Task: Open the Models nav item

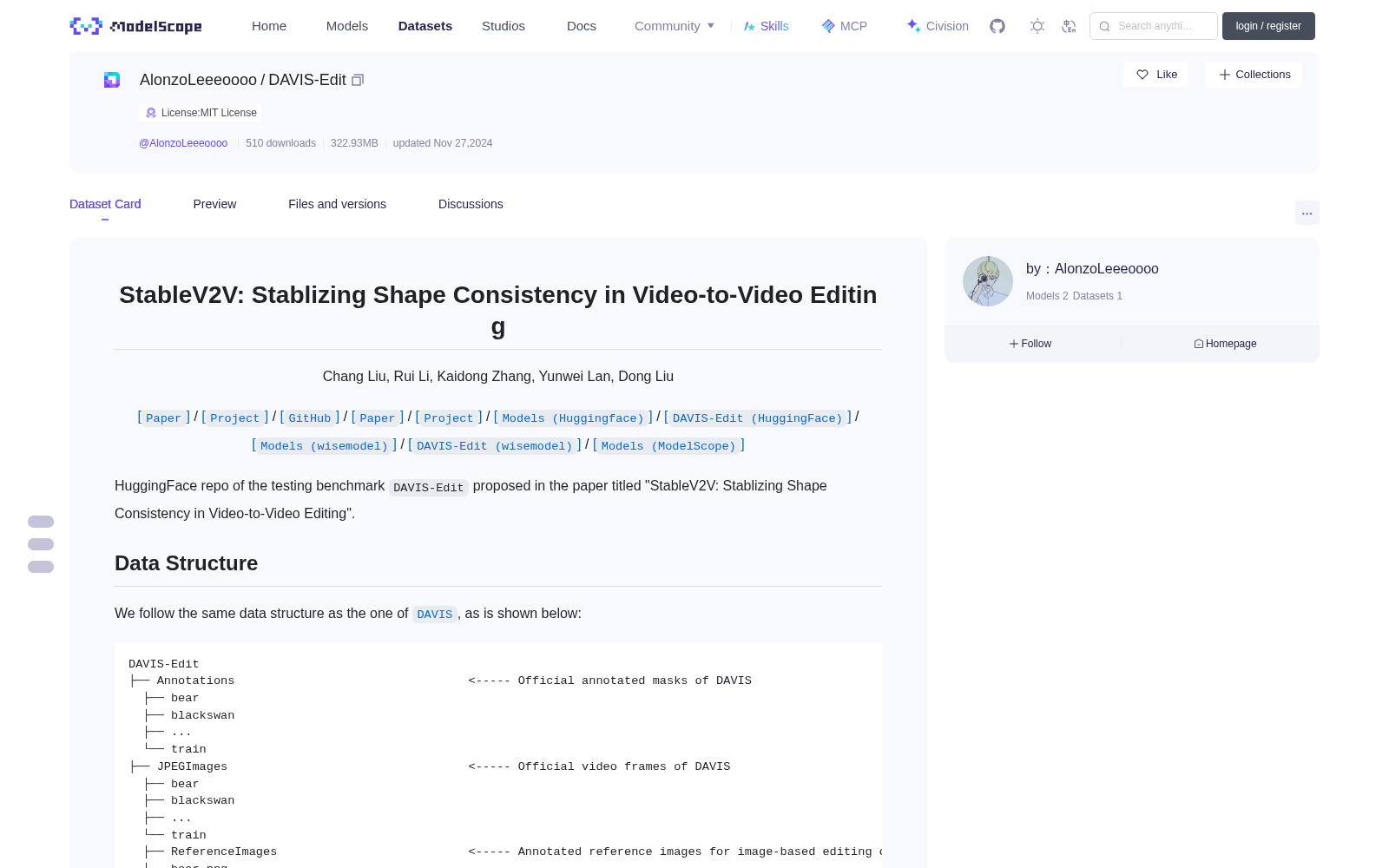Action: [347, 26]
